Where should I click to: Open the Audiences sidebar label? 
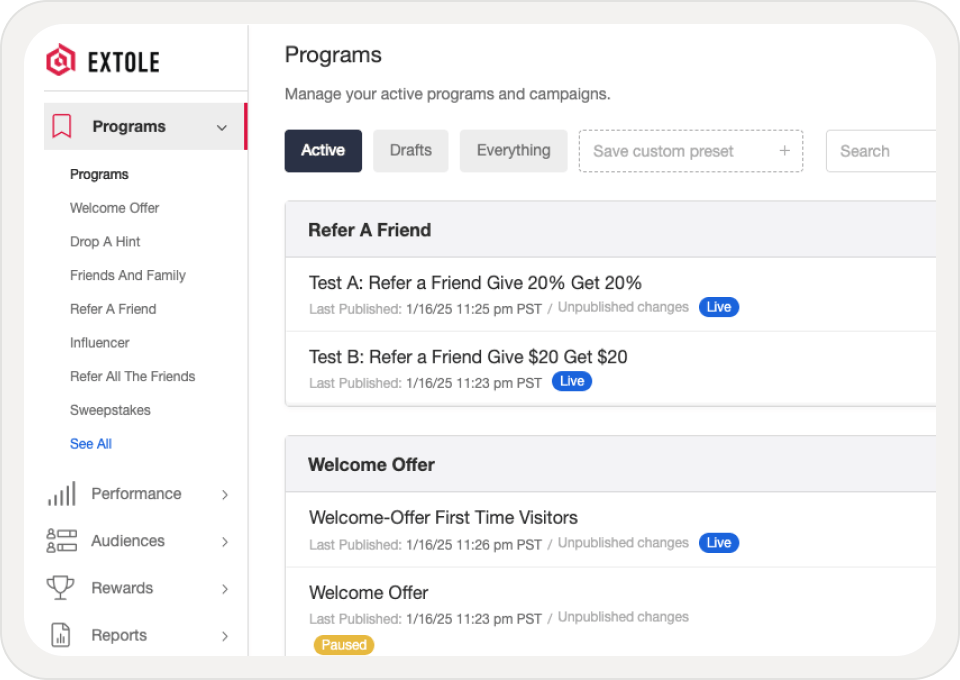click(128, 540)
